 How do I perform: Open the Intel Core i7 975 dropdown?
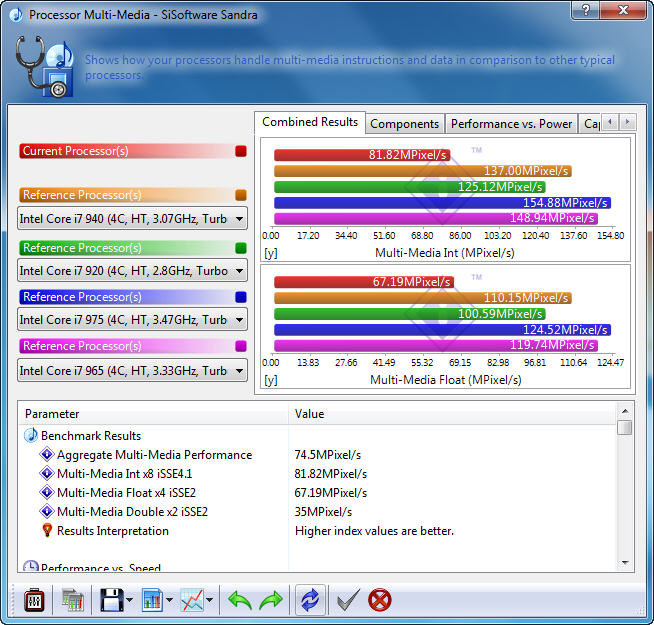[132, 320]
